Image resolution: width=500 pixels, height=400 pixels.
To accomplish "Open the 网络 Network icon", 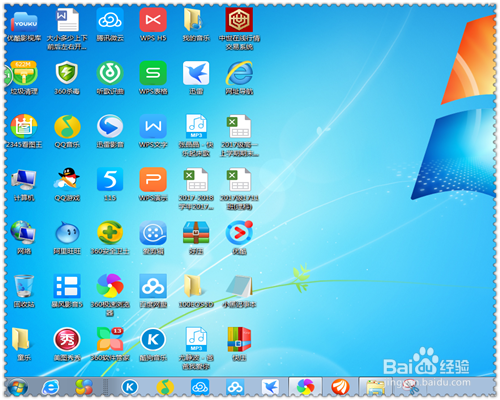I will 24,233.
